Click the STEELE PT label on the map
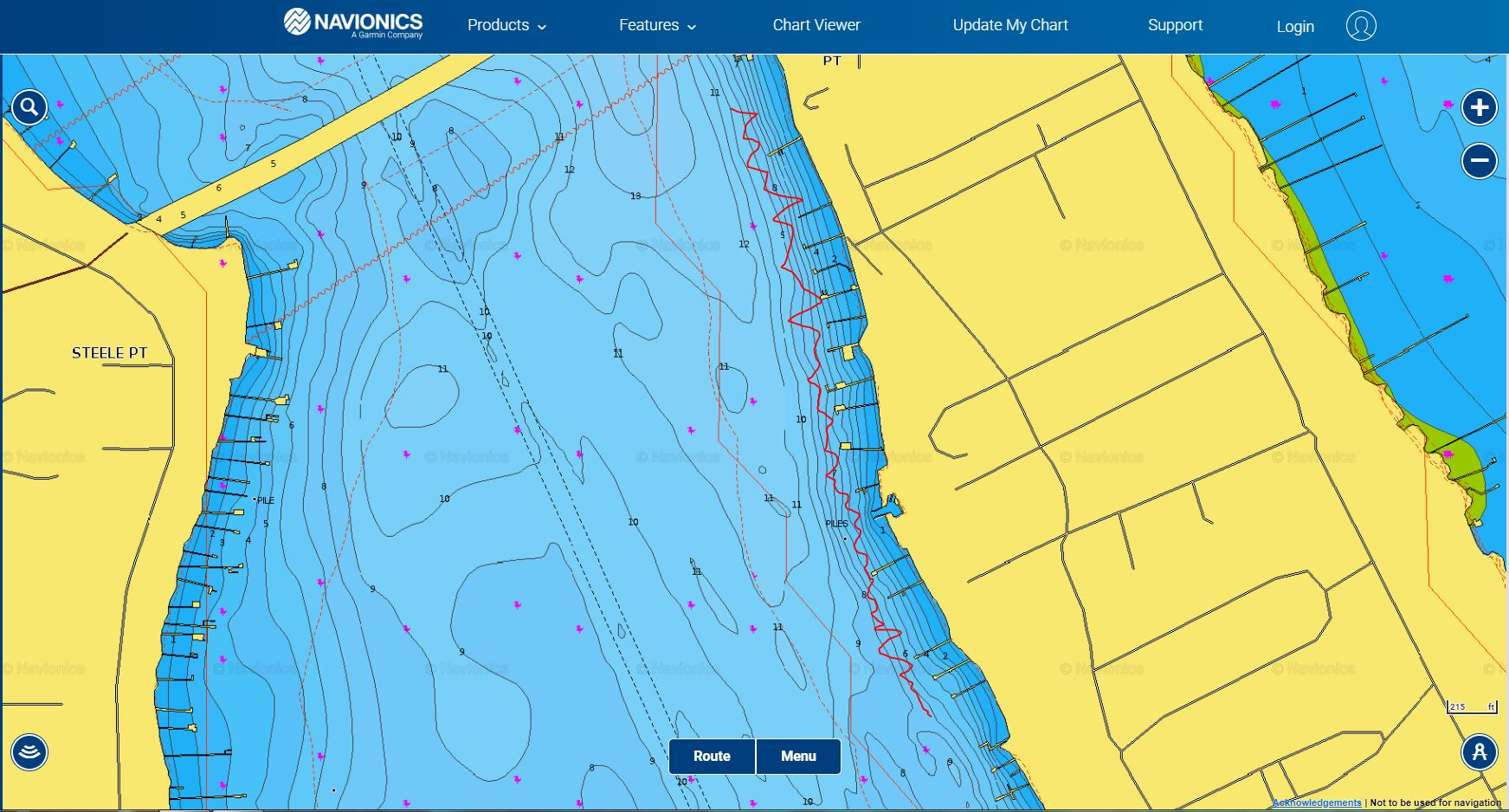Screen dimensions: 1509x812 [x=109, y=352]
